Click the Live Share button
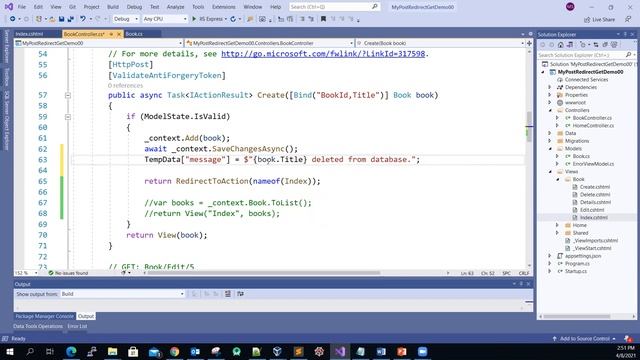The image size is (640, 360). pos(600,19)
